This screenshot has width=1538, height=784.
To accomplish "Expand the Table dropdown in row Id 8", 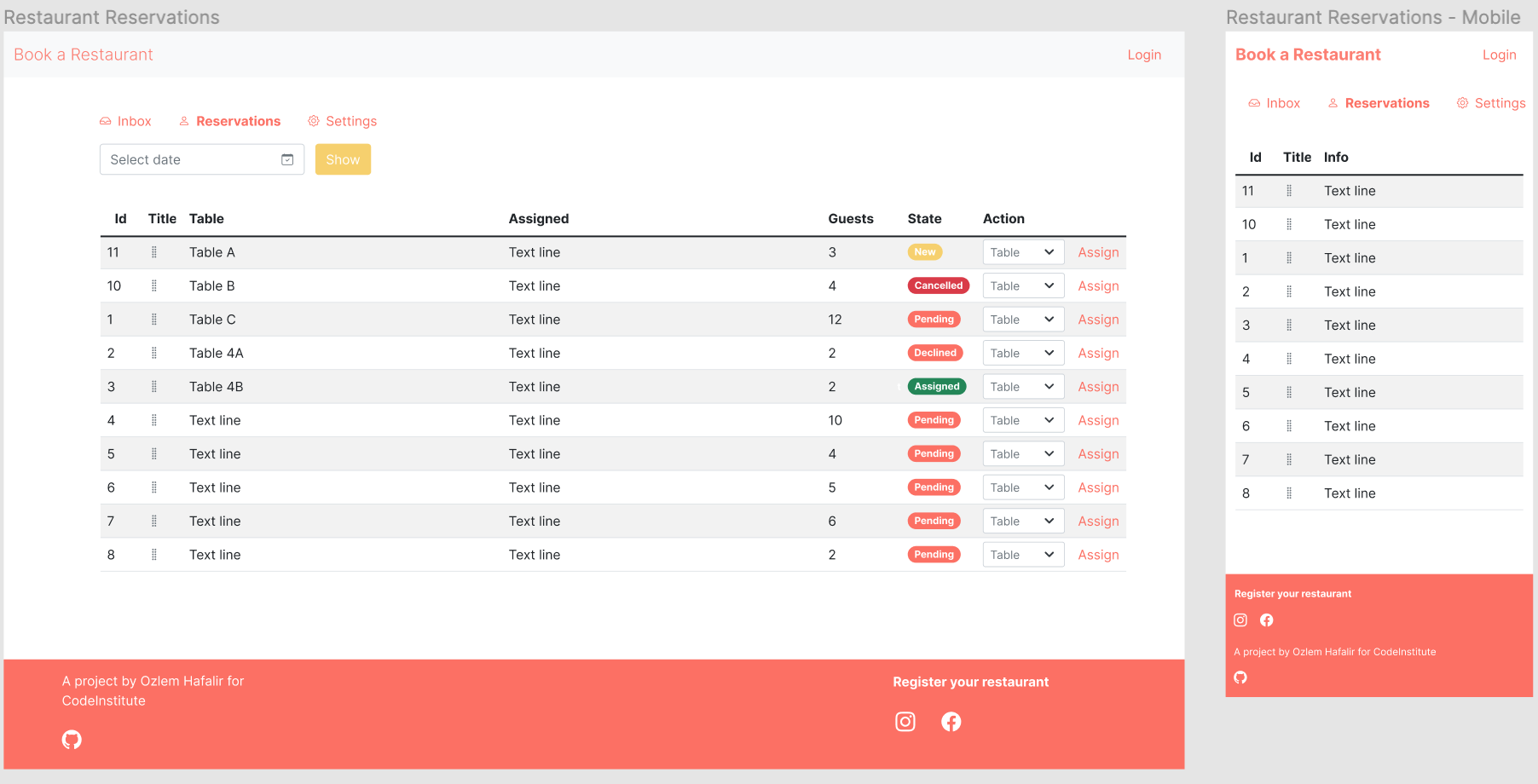I will pyautogui.click(x=1023, y=554).
